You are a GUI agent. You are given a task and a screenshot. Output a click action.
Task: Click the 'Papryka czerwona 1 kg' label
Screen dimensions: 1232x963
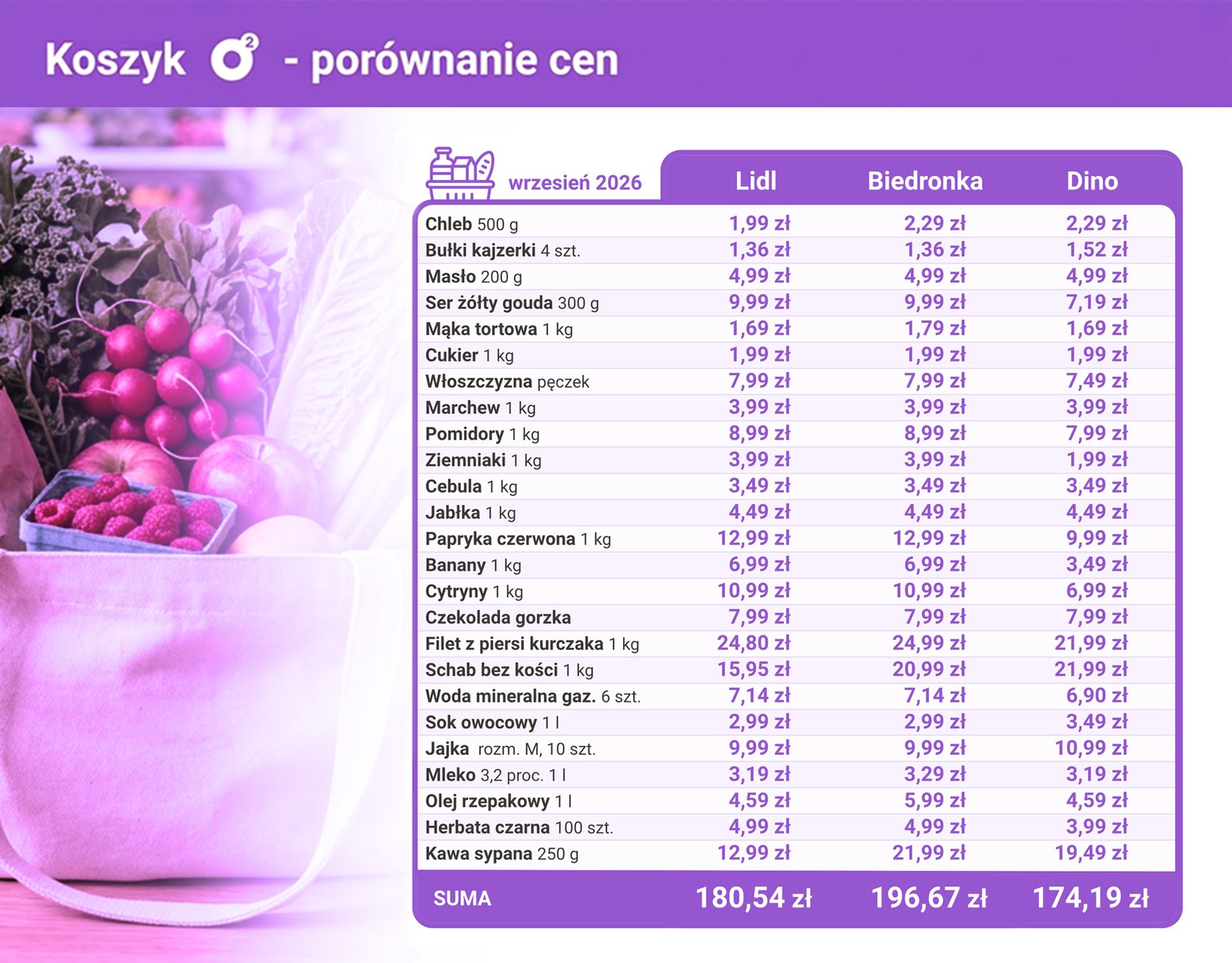518,539
